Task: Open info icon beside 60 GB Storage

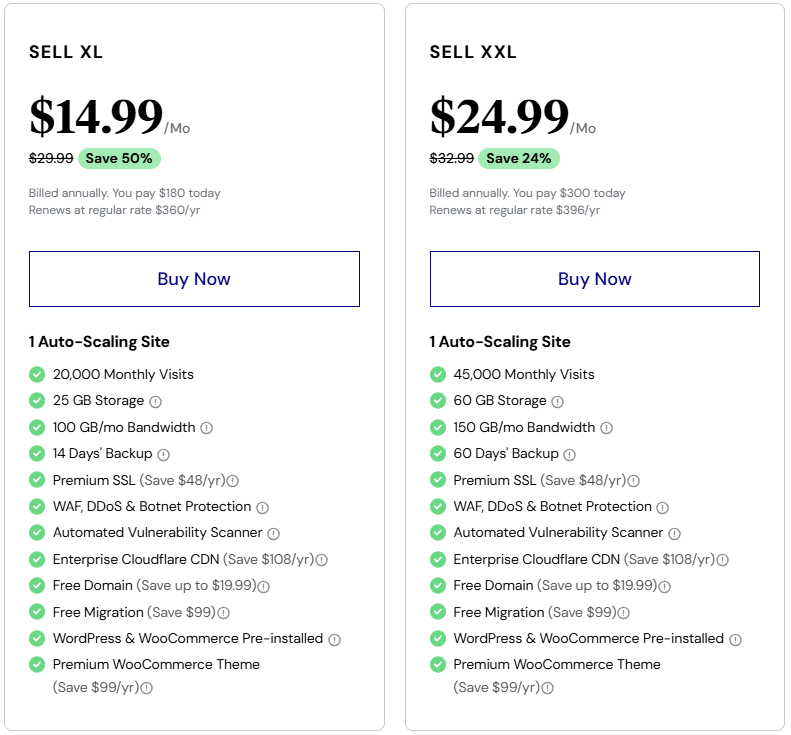Action: (557, 402)
